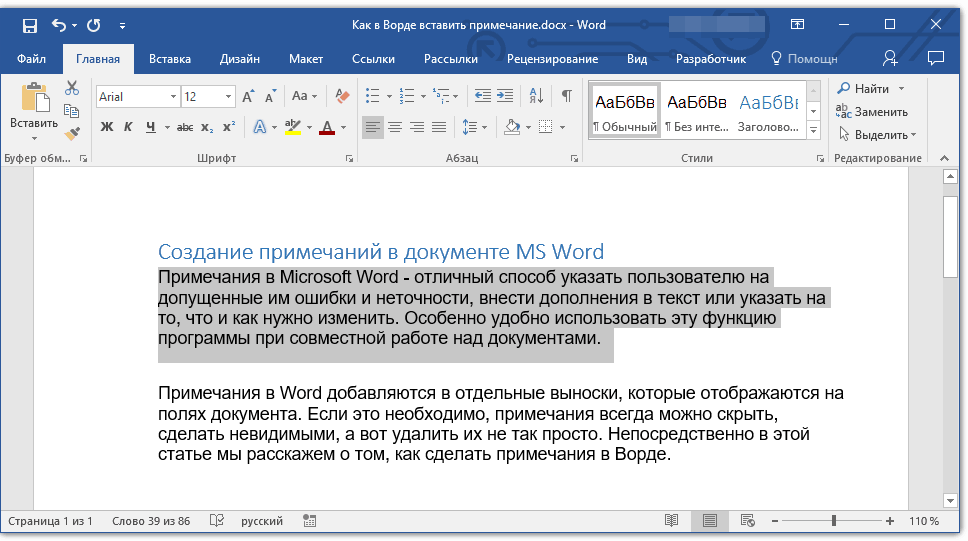Image resolution: width=968 pixels, height=541 pixels.
Task: Open the Вставка ribbon tab
Action: [x=170, y=59]
